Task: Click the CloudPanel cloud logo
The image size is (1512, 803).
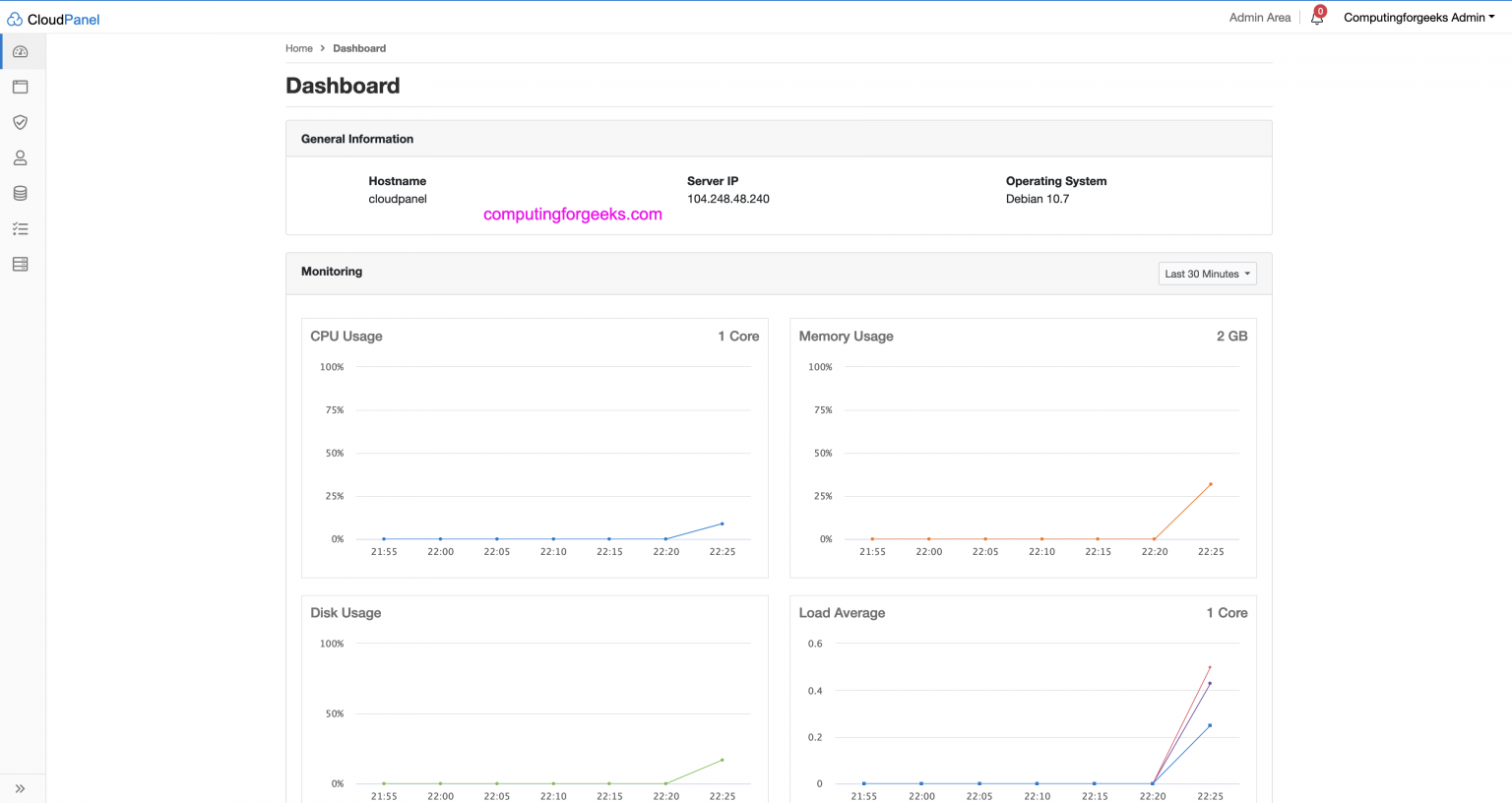Action: [x=14, y=18]
